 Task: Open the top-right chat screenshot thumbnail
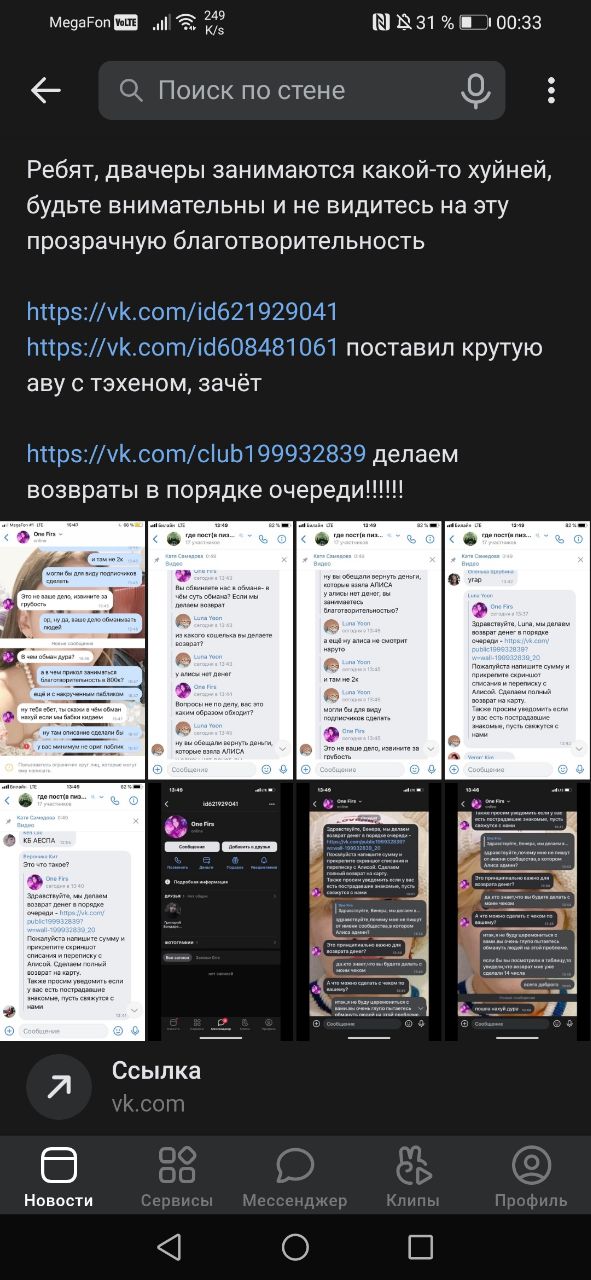click(517, 650)
